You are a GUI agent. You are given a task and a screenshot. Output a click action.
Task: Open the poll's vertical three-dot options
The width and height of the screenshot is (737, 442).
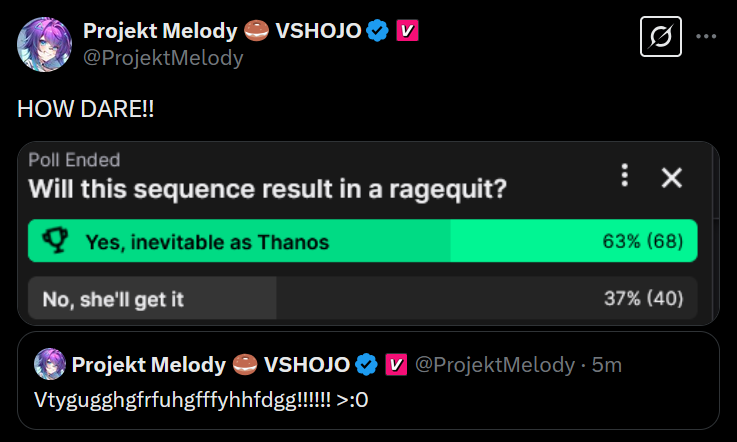point(625,177)
